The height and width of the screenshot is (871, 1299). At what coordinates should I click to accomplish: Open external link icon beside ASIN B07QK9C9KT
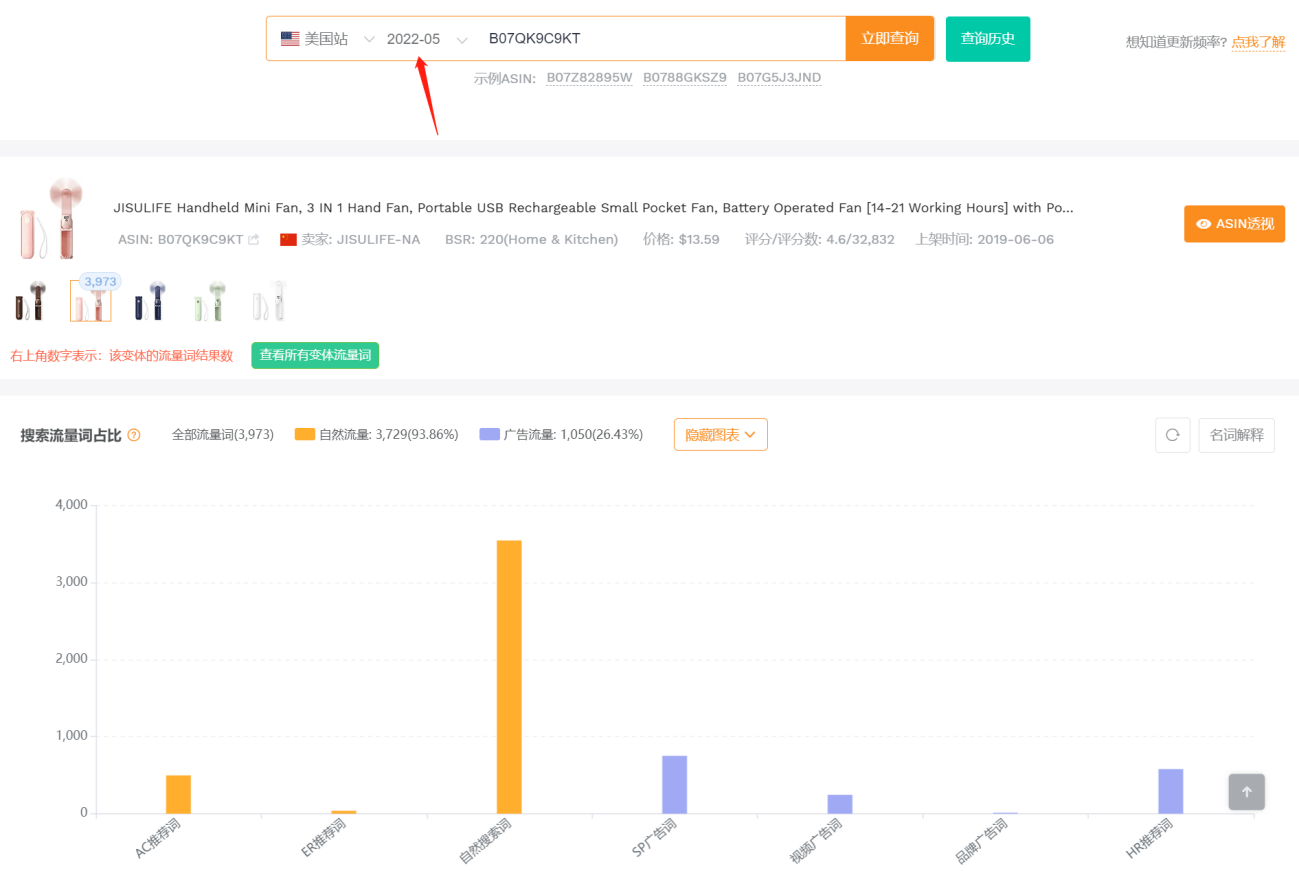point(254,240)
